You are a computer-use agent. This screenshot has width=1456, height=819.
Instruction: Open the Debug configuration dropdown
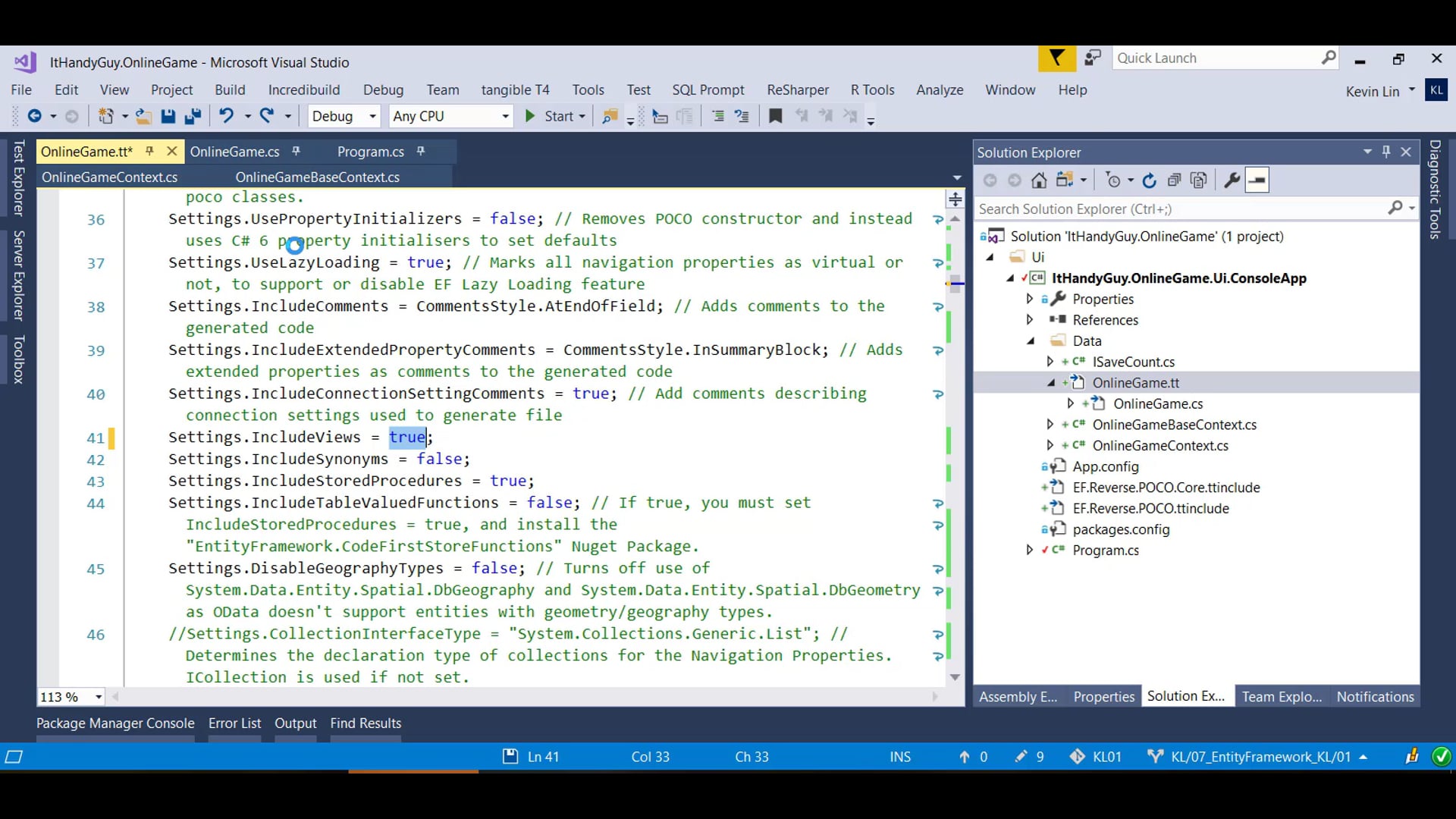click(372, 116)
